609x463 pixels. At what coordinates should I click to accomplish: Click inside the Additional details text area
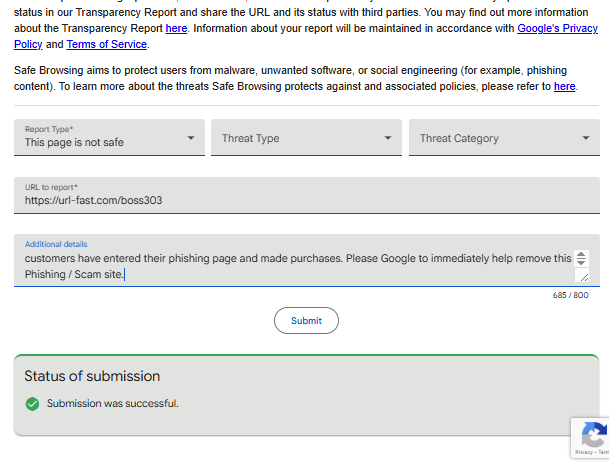coord(290,265)
